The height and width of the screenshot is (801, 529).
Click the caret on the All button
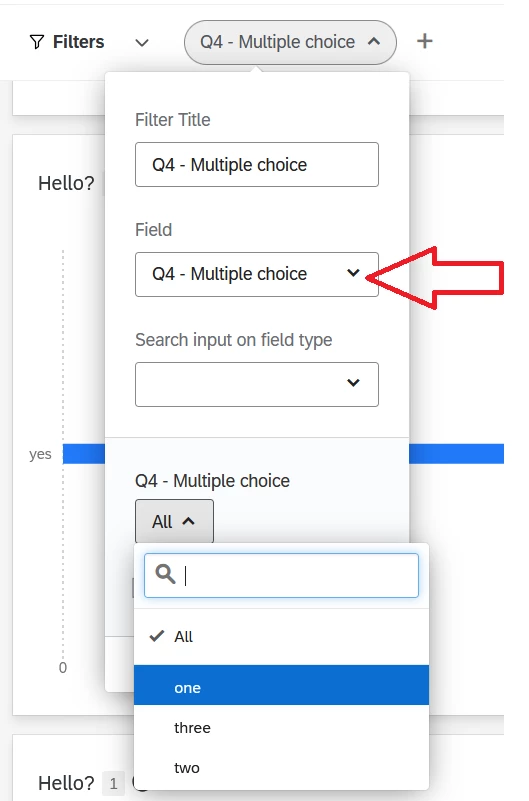click(188, 521)
